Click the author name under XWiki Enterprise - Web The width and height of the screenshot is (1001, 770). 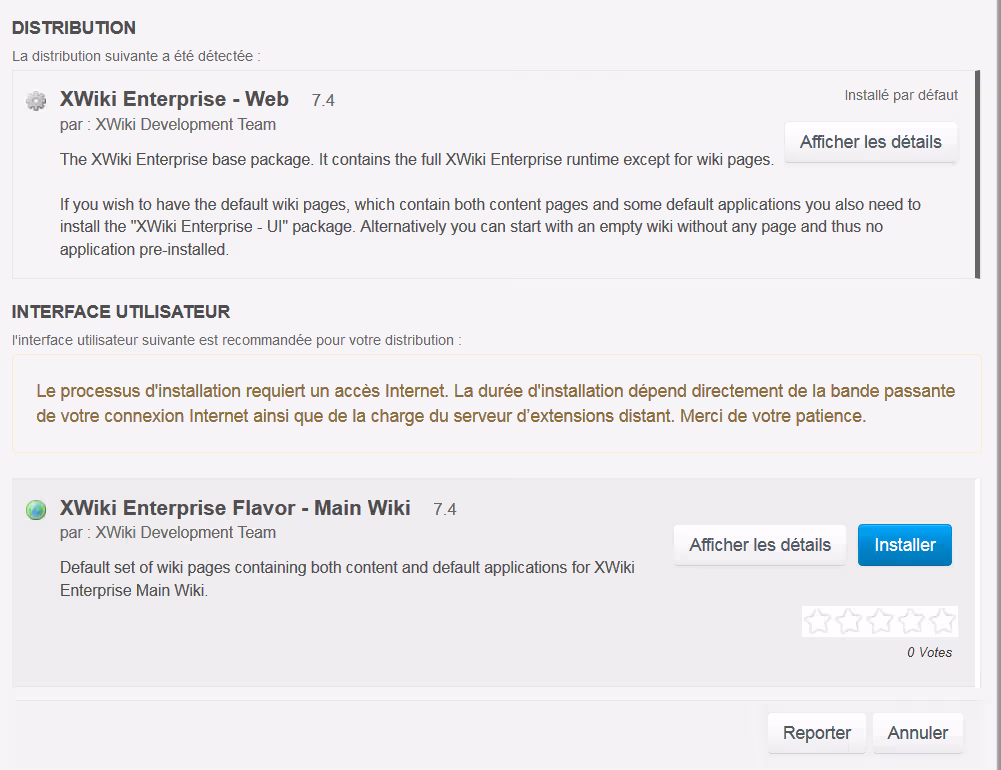[x=185, y=125]
